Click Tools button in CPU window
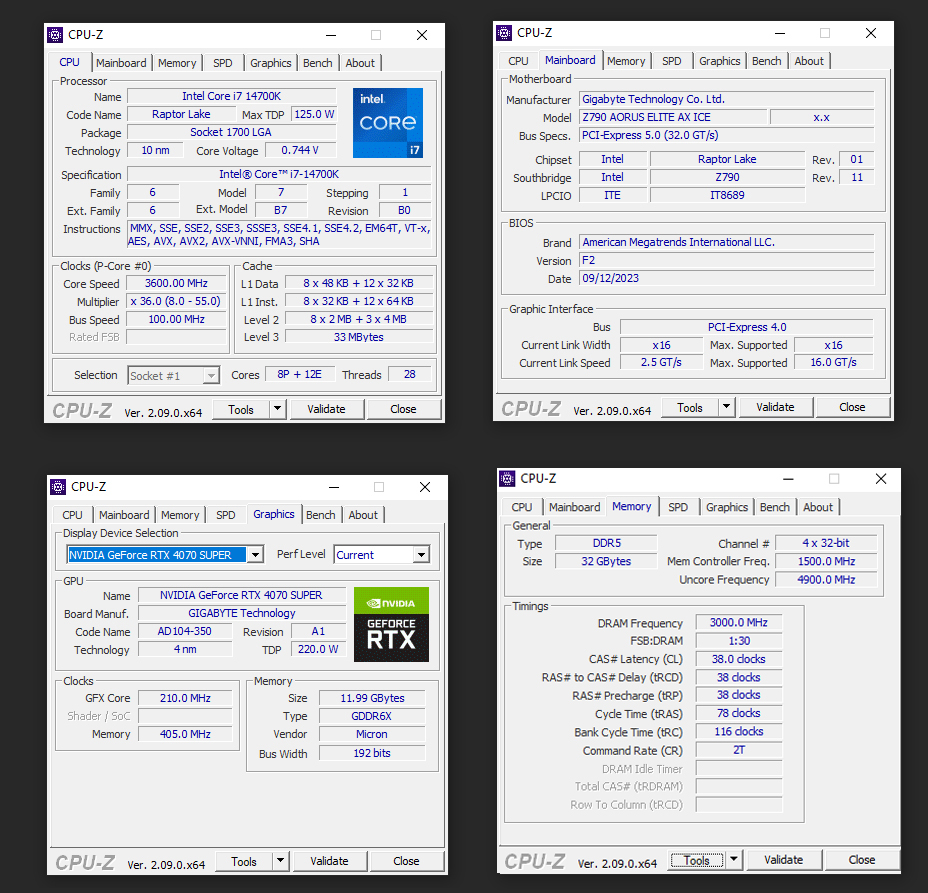The width and height of the screenshot is (928, 893). (x=241, y=410)
